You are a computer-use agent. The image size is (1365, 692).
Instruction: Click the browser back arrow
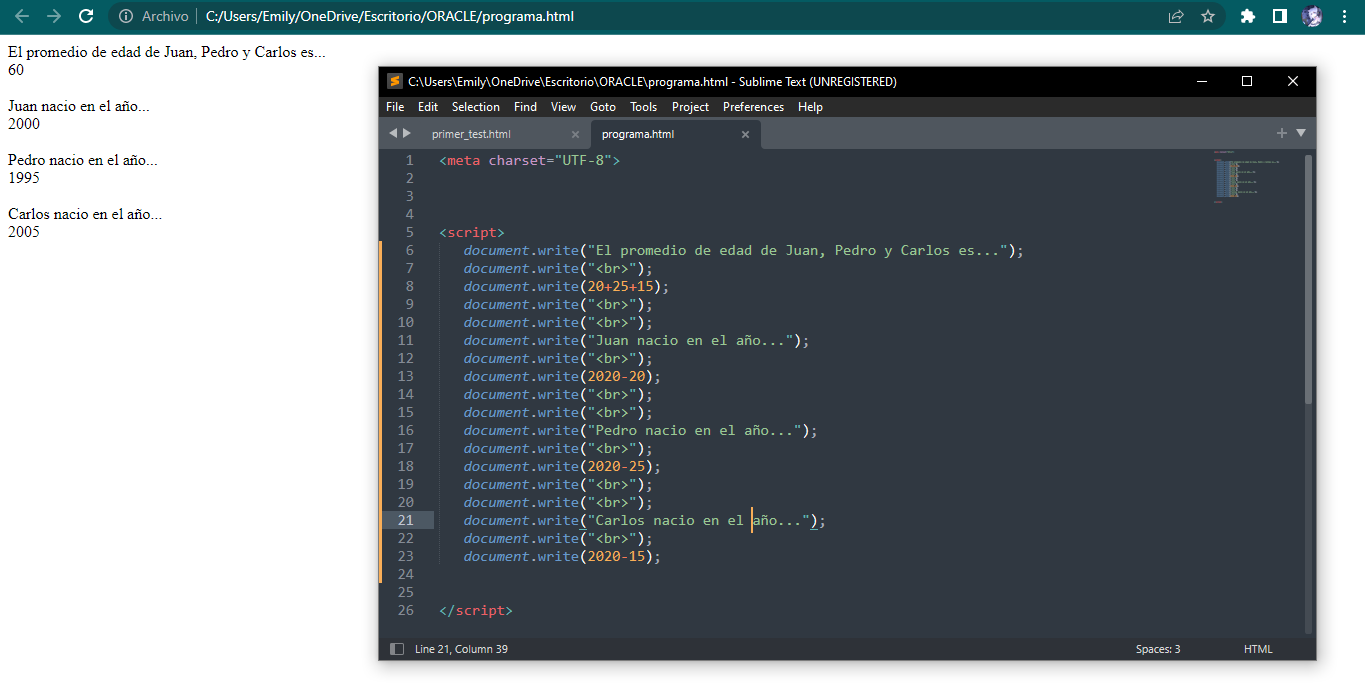click(x=22, y=16)
